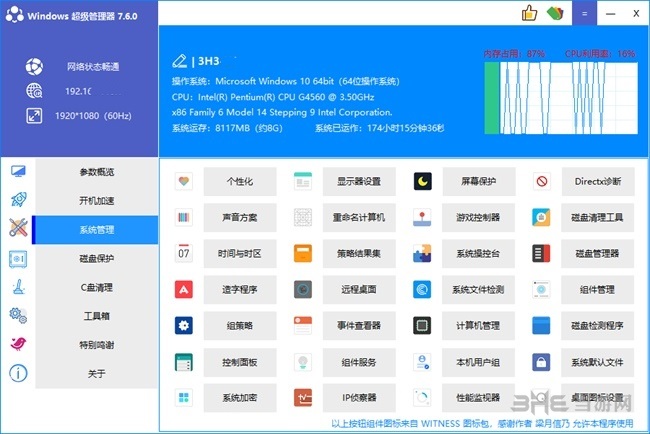Viewport: 650px width, 434px height.
Task: Click the green memory usage bar
Action: coord(492,98)
